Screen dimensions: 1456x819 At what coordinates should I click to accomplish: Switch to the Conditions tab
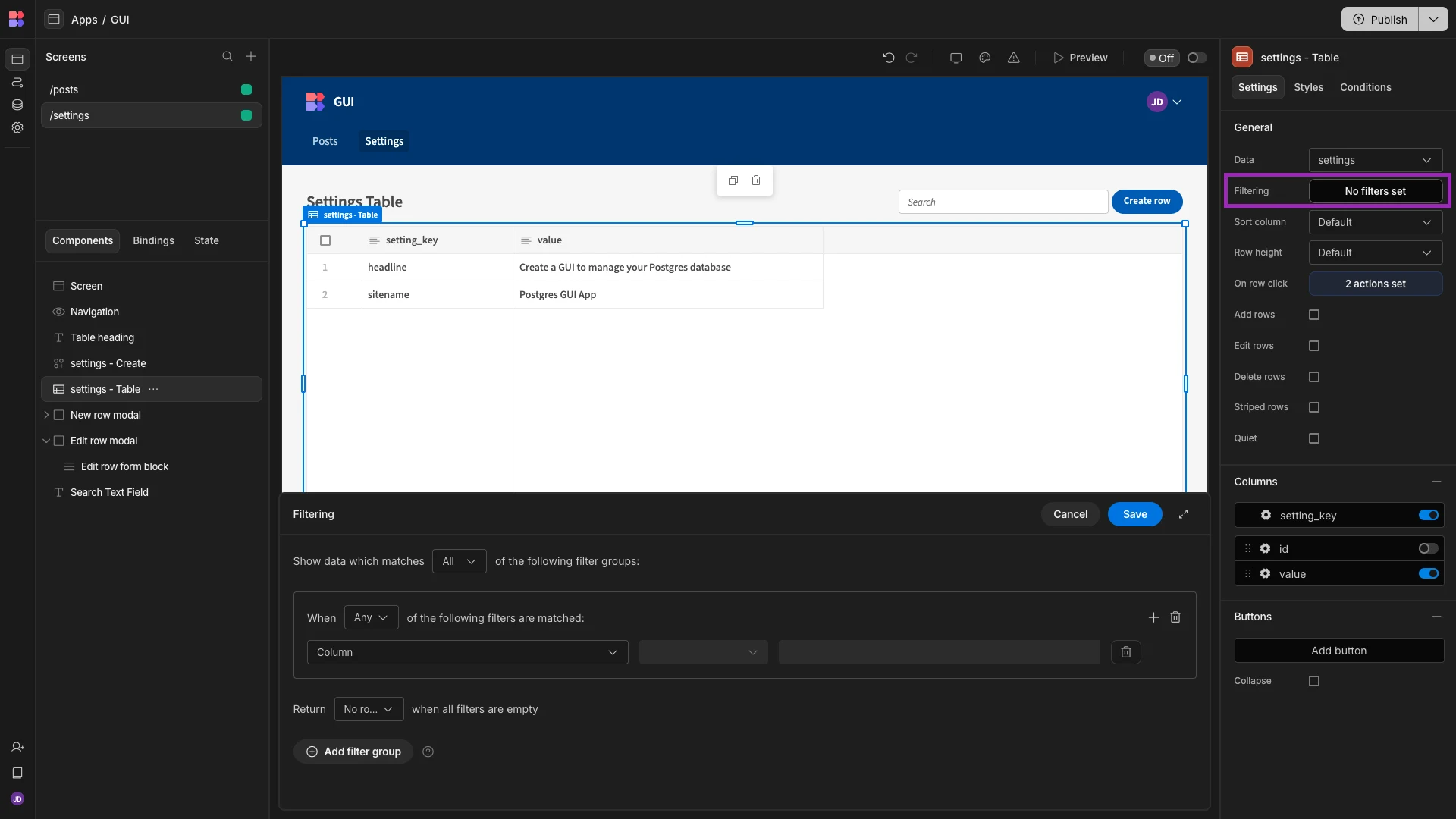tap(1366, 87)
